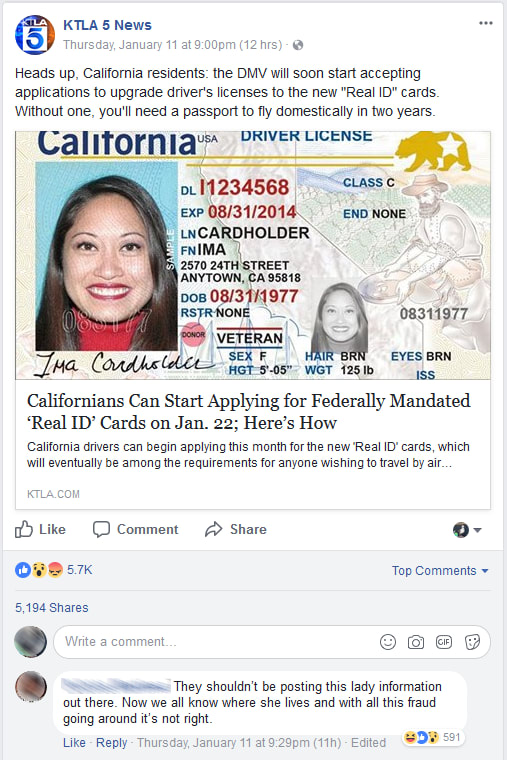Click the public globe privacy icon
Viewport: 507px width, 760px height.
click(298, 45)
